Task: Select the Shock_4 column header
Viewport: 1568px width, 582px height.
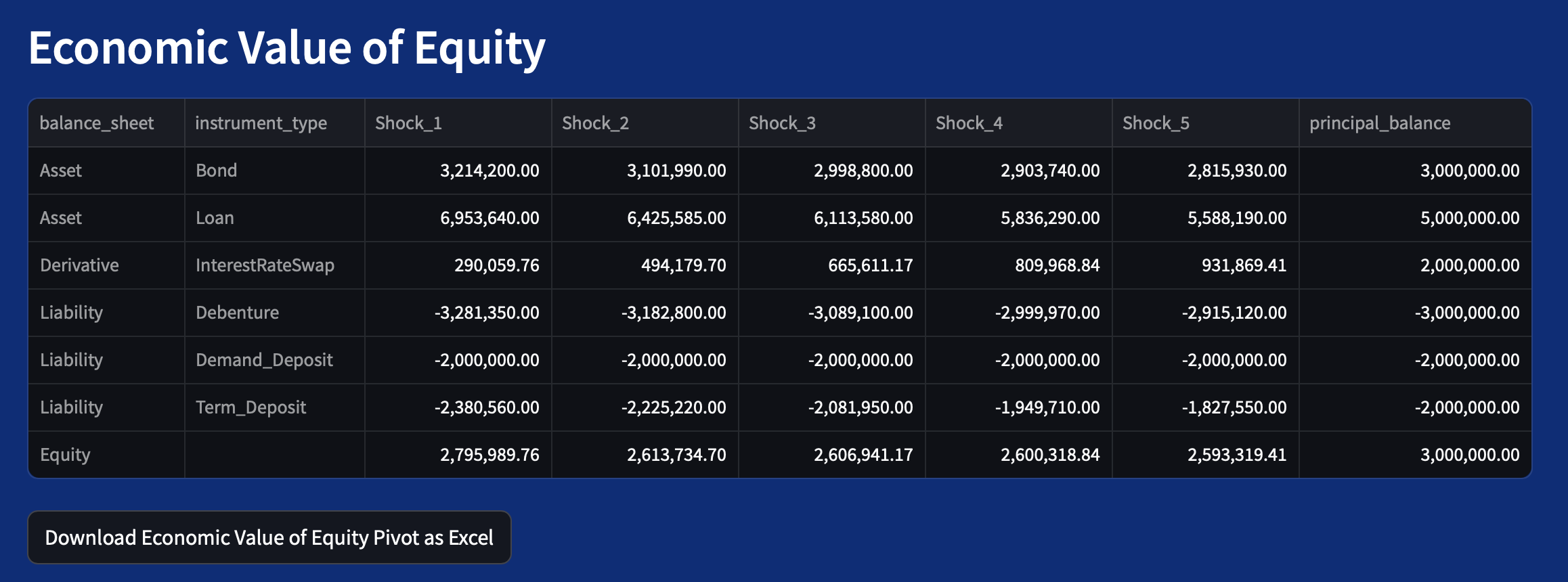Action: pos(969,123)
